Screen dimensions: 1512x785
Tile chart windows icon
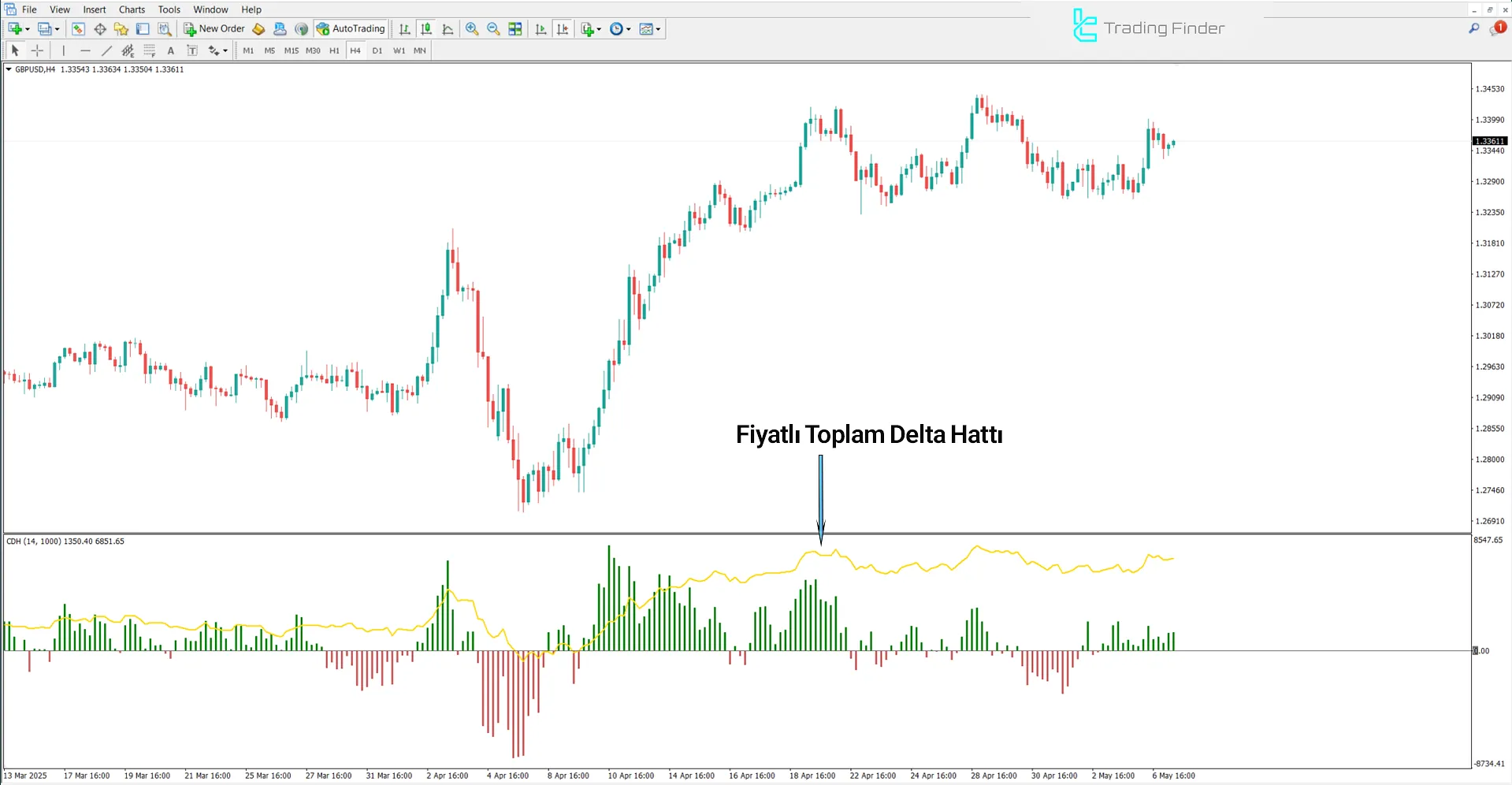[x=515, y=29]
